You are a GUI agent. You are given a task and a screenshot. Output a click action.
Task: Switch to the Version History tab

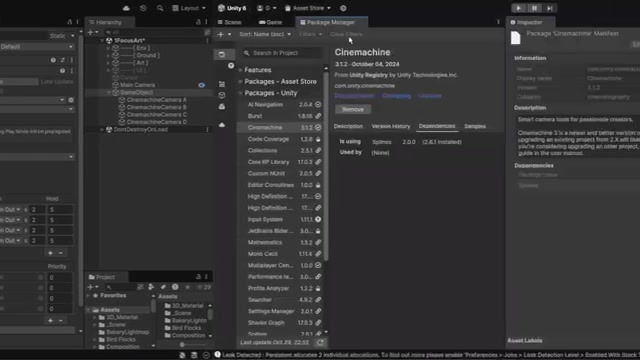tap(391, 127)
